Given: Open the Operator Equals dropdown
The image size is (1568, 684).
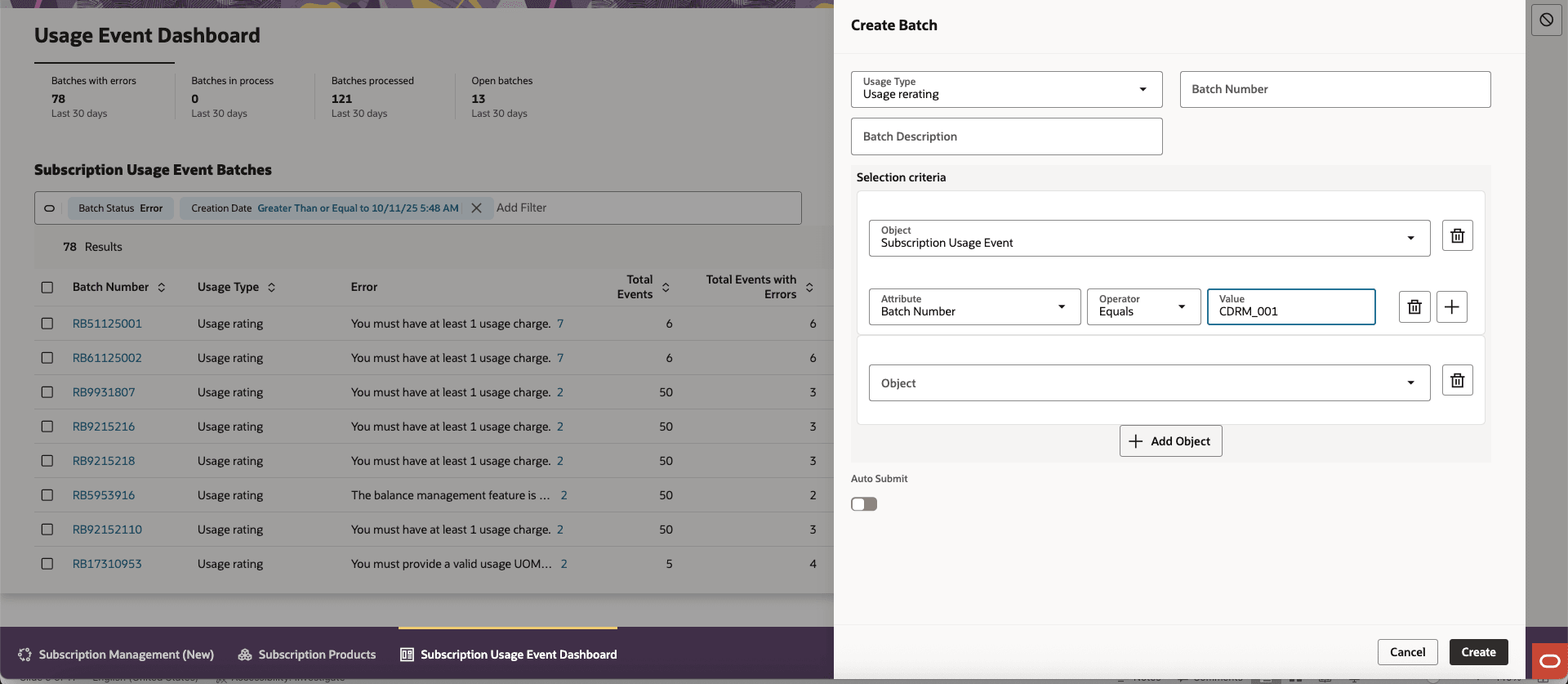Looking at the screenshot, I should [x=1143, y=306].
